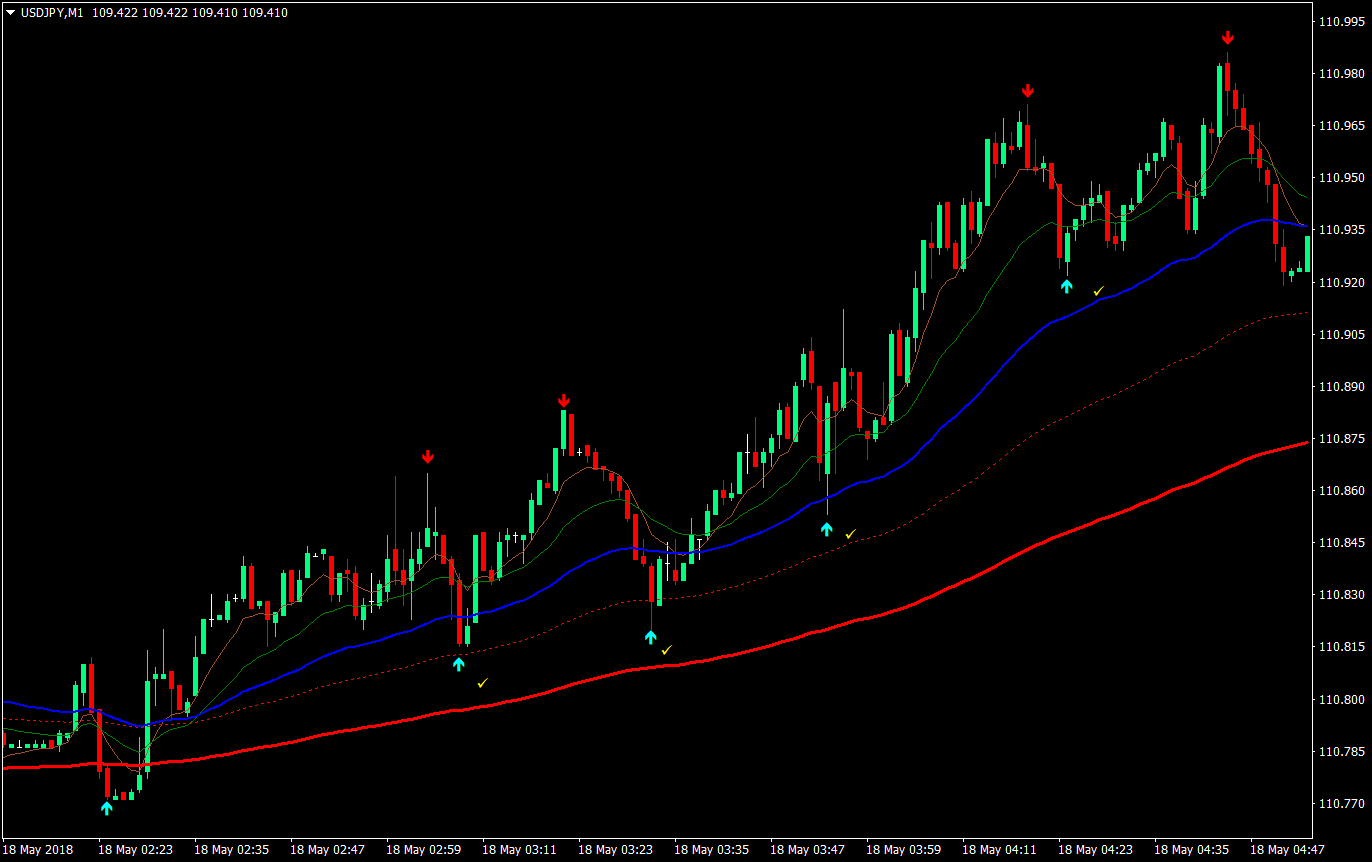Click the 110.770 price label
The image size is (1372, 862).
click(x=1342, y=803)
